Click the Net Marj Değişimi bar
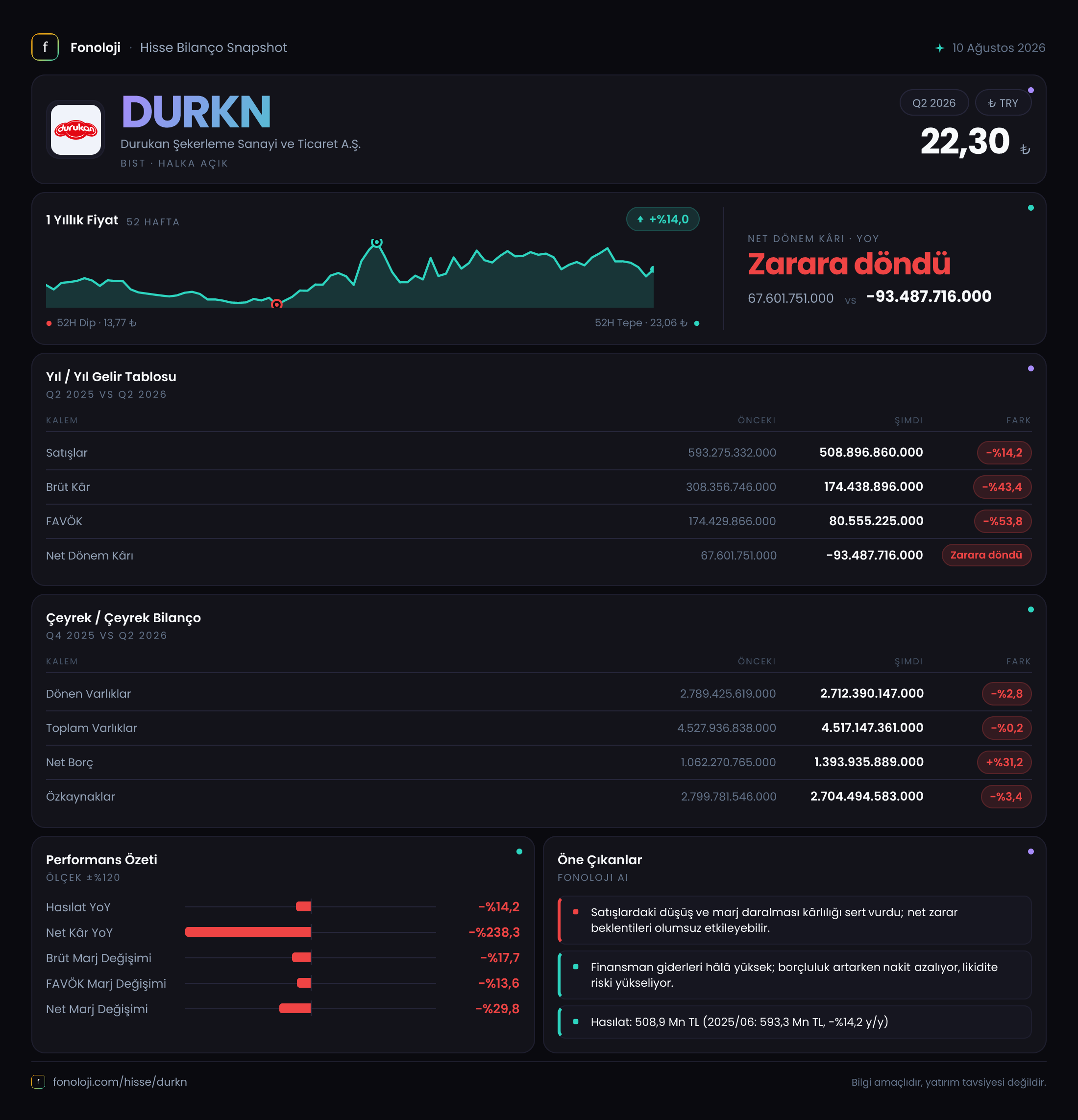Image resolution: width=1078 pixels, height=1120 pixels. click(x=295, y=1009)
